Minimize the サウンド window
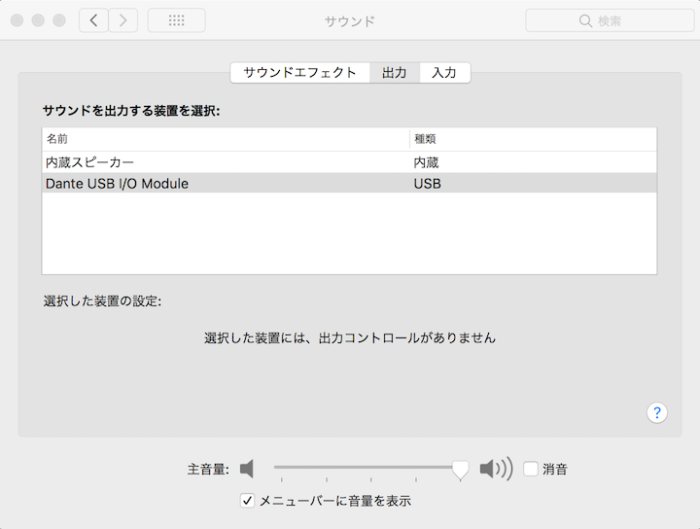700x529 pixels. click(x=39, y=20)
